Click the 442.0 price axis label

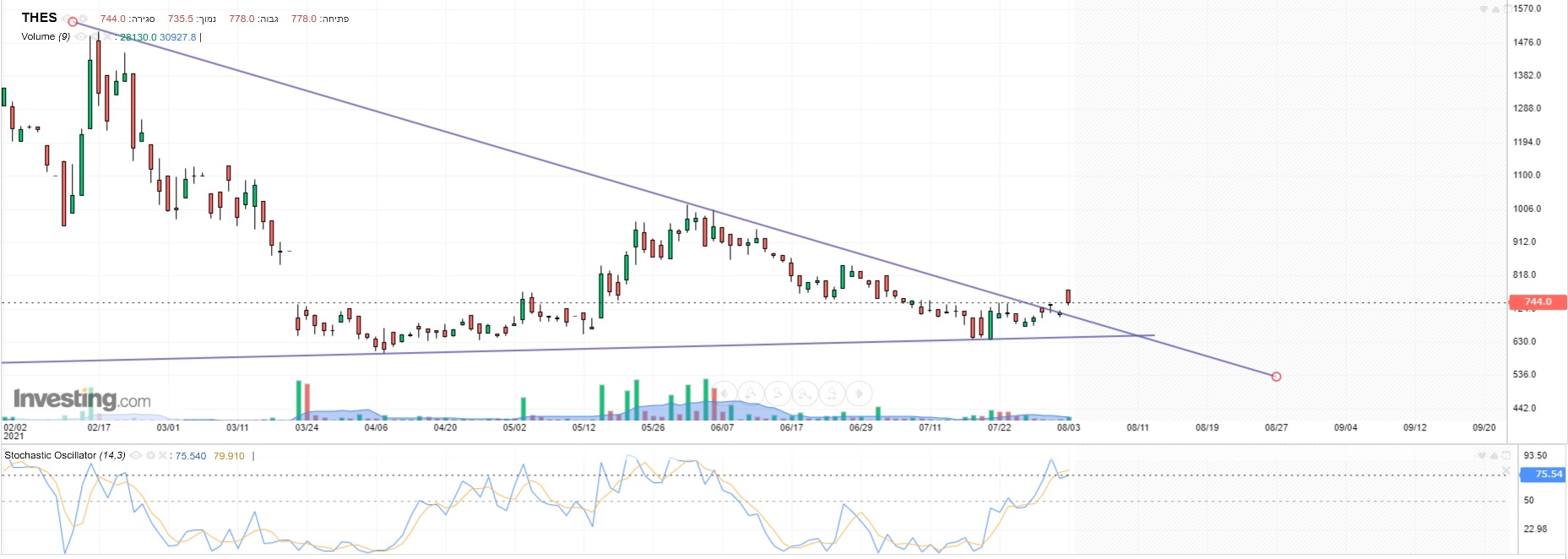1525,408
